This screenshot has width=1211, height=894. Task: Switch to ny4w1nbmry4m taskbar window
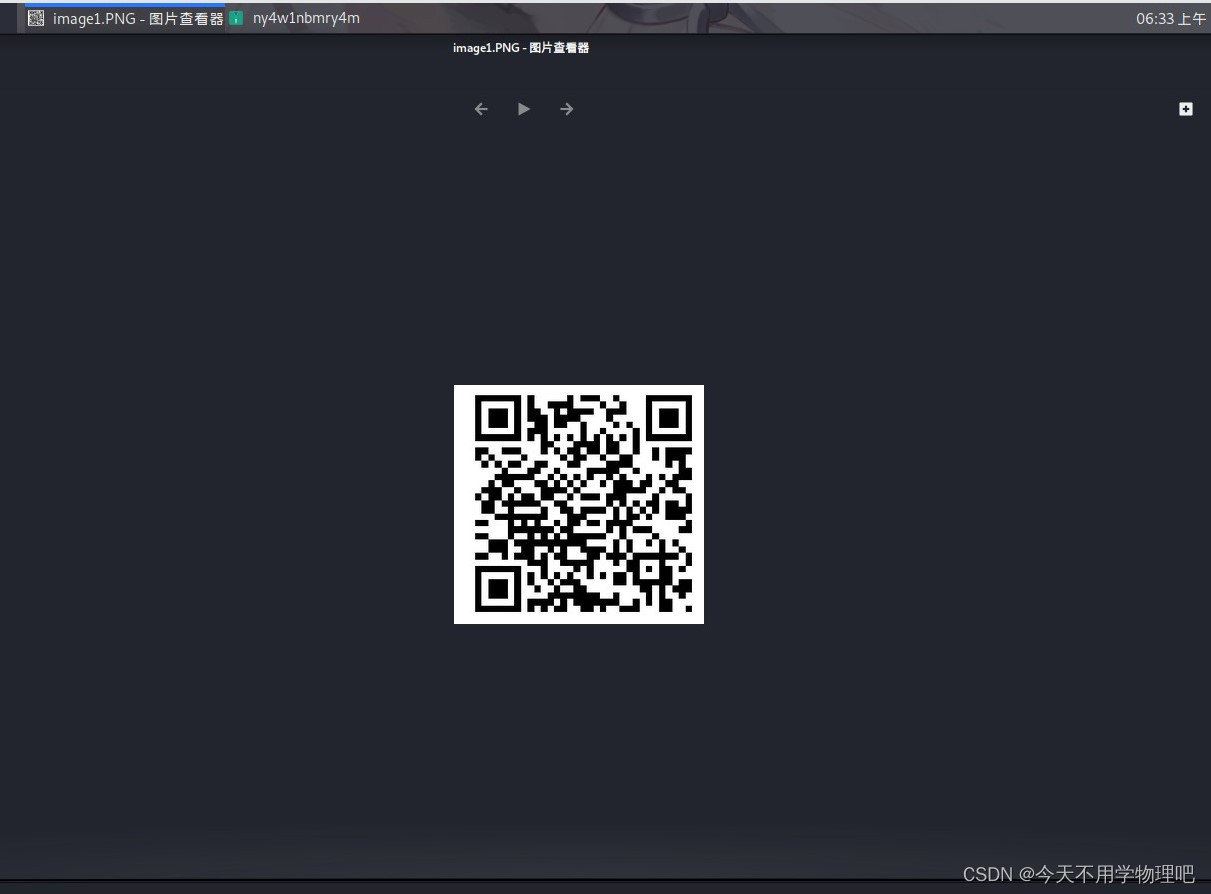tap(294, 18)
